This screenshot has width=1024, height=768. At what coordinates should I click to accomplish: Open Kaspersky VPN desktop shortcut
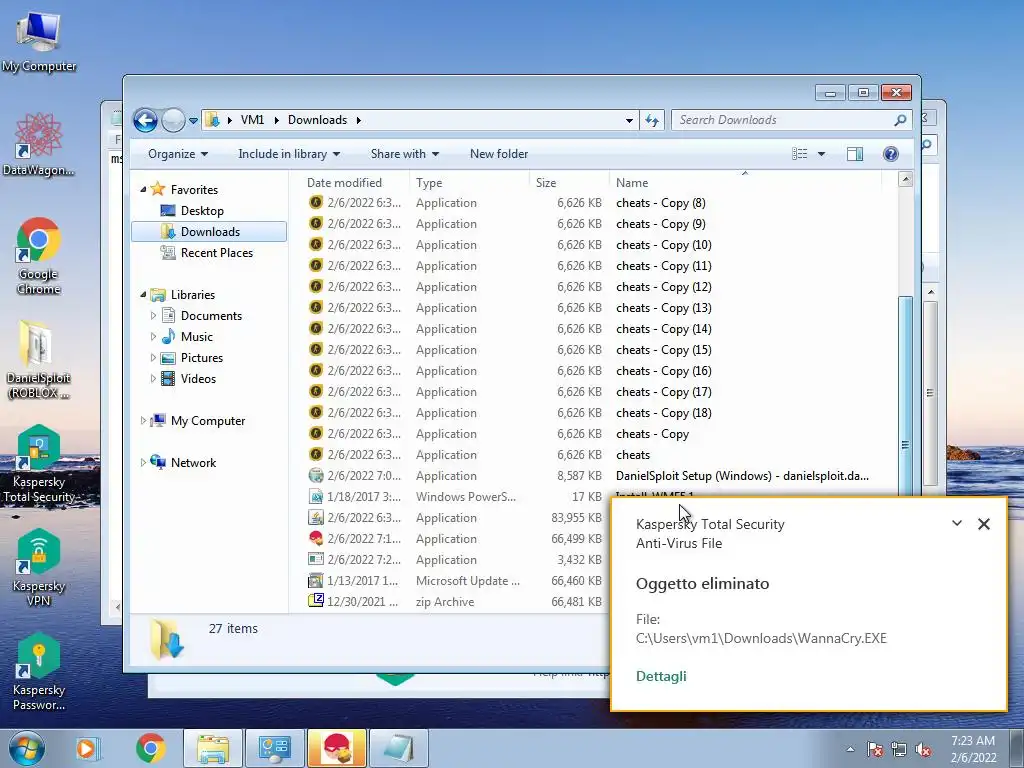pyautogui.click(x=39, y=567)
